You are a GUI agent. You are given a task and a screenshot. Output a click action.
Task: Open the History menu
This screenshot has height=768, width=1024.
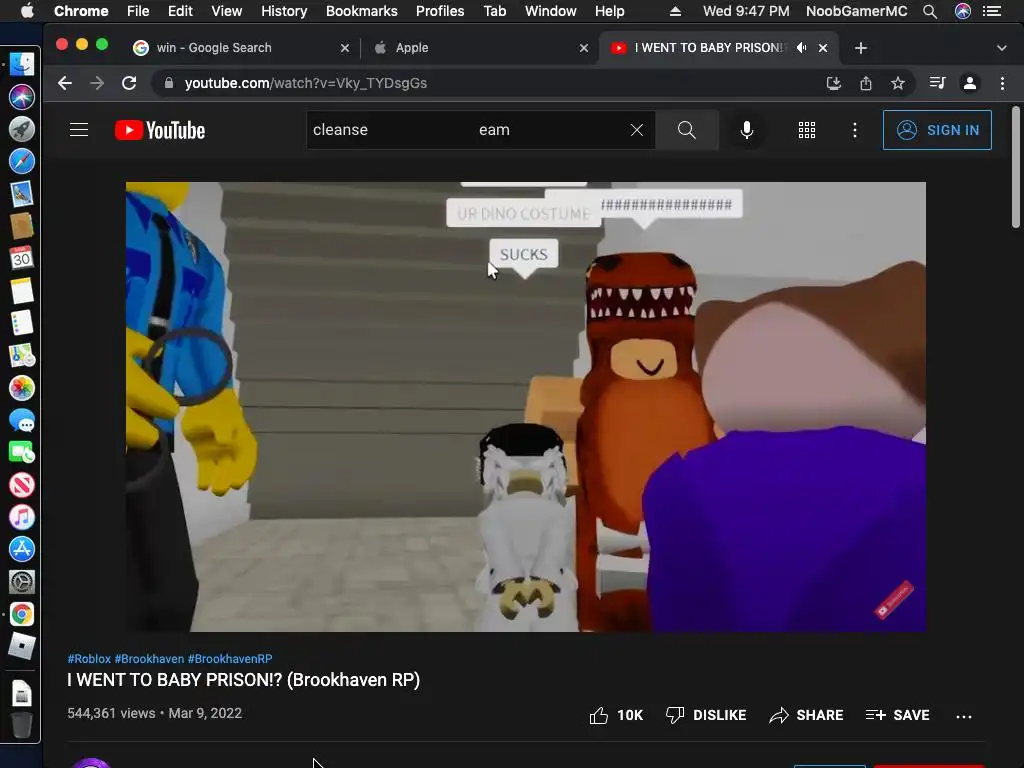284,11
